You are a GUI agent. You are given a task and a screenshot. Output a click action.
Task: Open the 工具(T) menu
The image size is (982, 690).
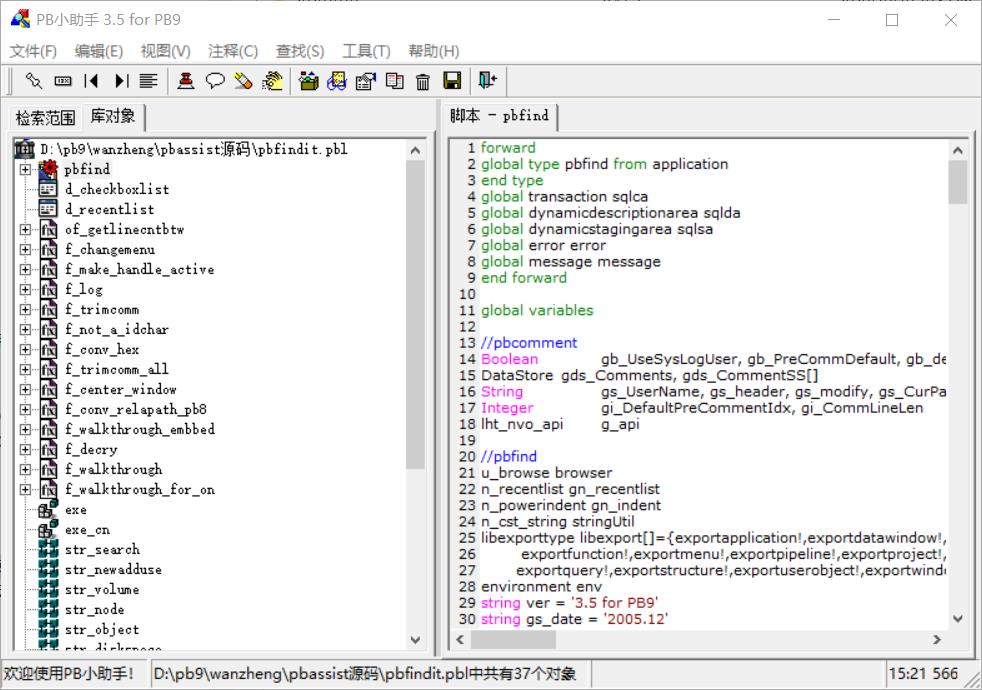pos(366,51)
